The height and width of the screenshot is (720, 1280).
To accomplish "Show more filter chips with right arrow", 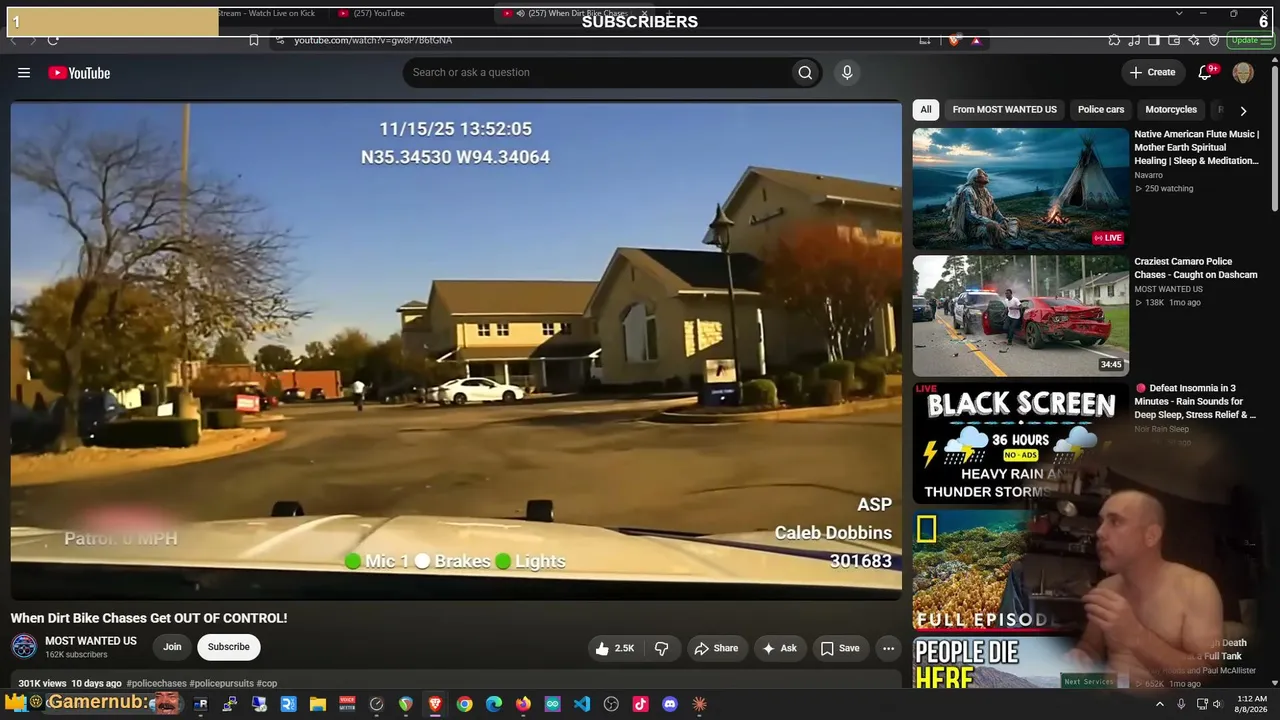I will coord(1243,110).
